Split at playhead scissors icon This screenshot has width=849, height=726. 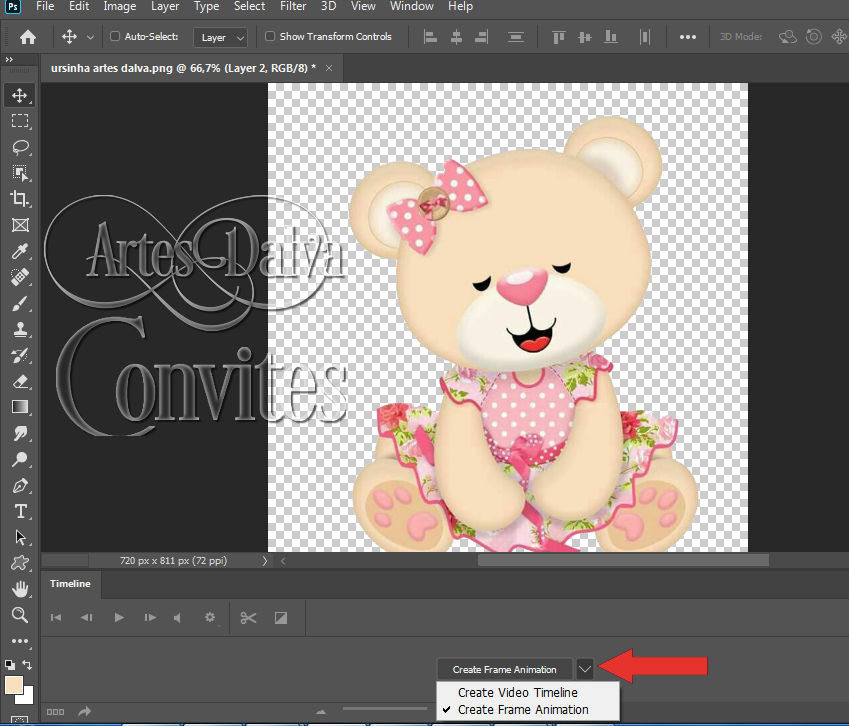[x=248, y=618]
